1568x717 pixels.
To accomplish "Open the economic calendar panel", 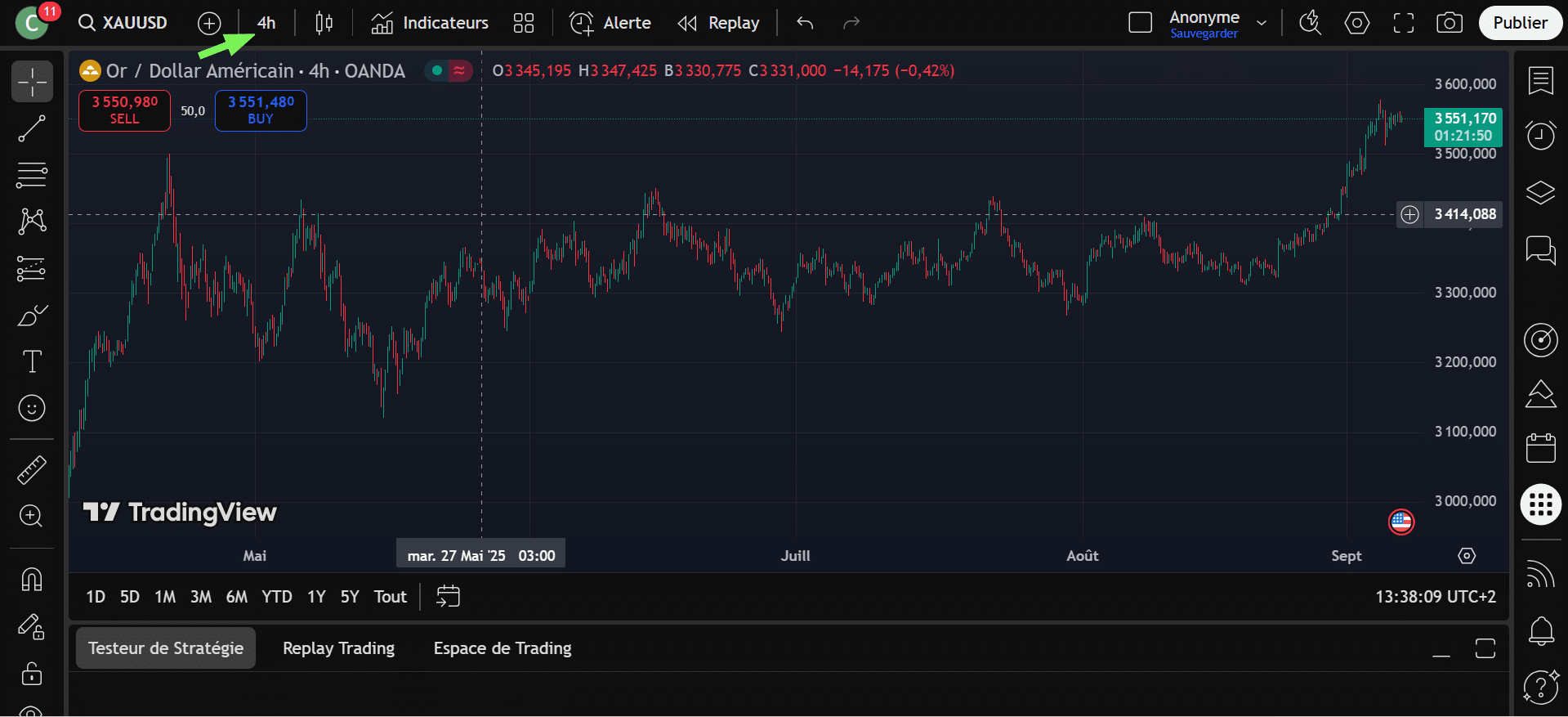I will (1540, 448).
